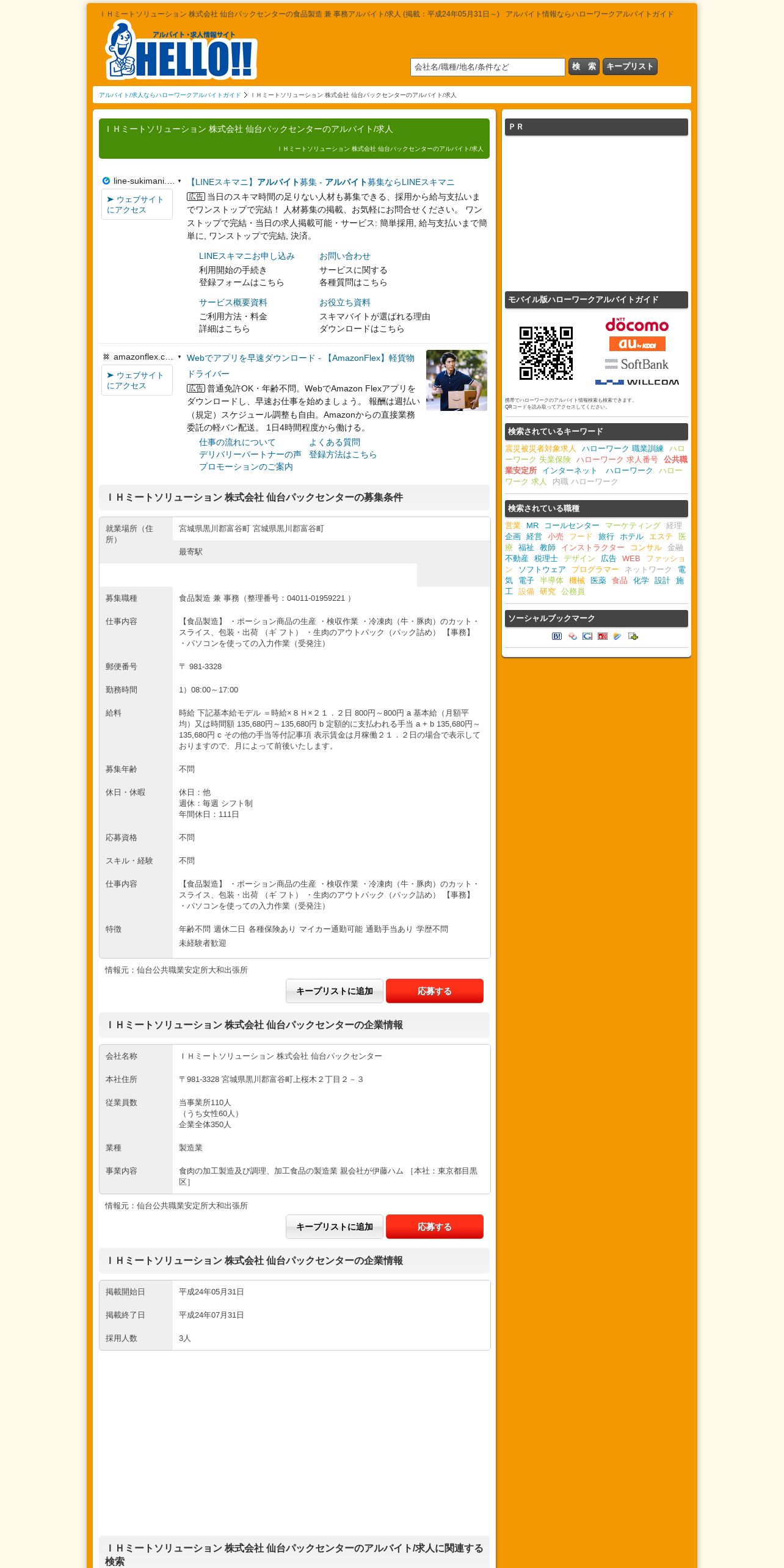Open AmazonFlex 軽貨物ドライバー ad title

[x=300, y=366]
